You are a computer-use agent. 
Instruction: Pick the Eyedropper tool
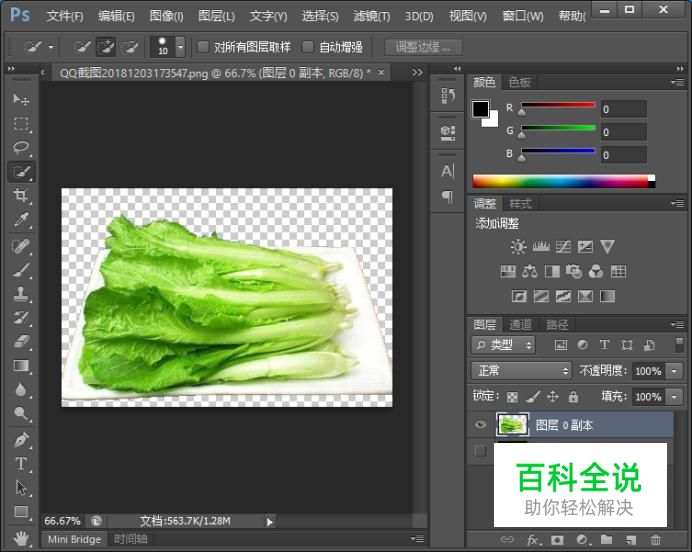tap(21, 221)
